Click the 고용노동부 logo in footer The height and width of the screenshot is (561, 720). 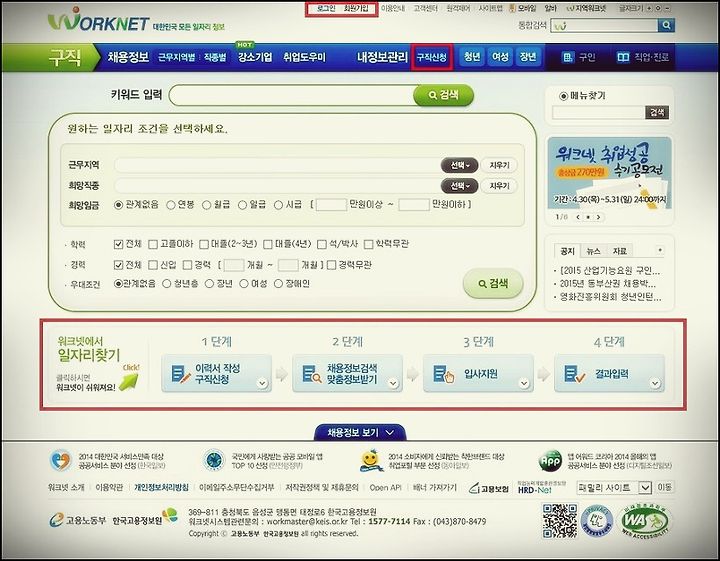78,520
